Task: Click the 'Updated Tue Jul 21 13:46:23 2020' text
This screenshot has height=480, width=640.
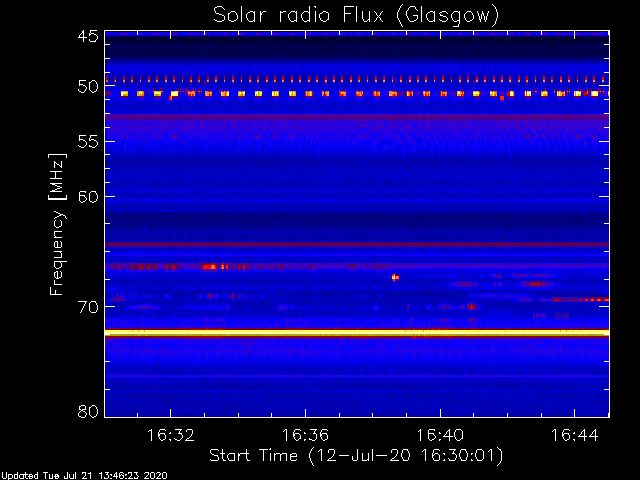Action: (84, 476)
